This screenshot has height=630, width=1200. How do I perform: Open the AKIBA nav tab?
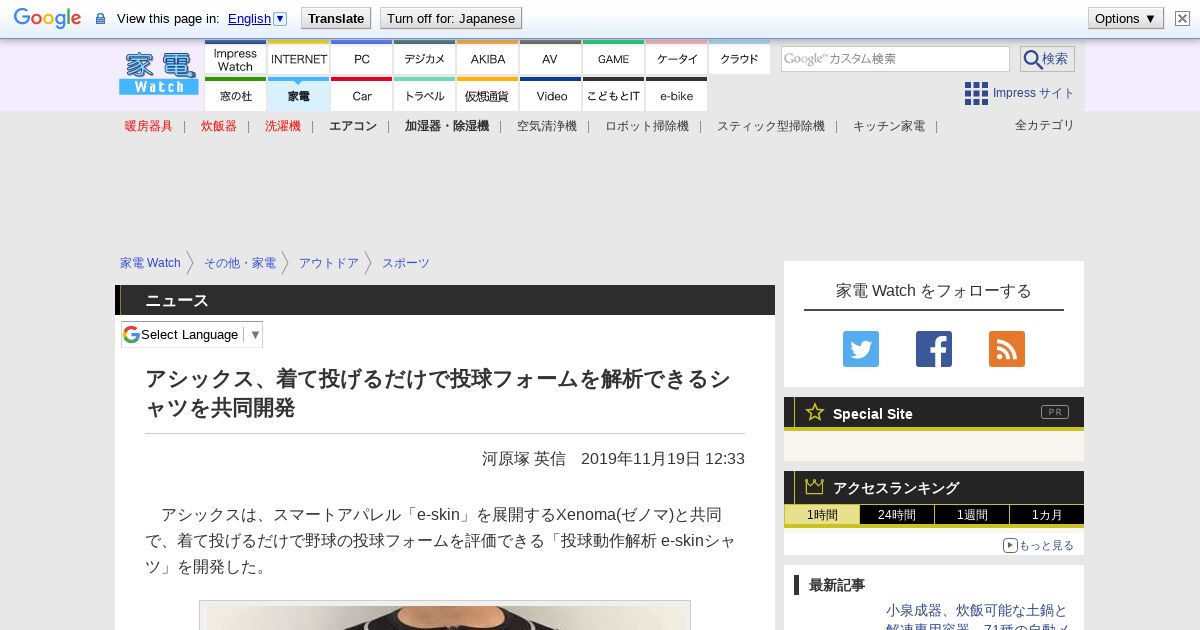click(x=488, y=59)
